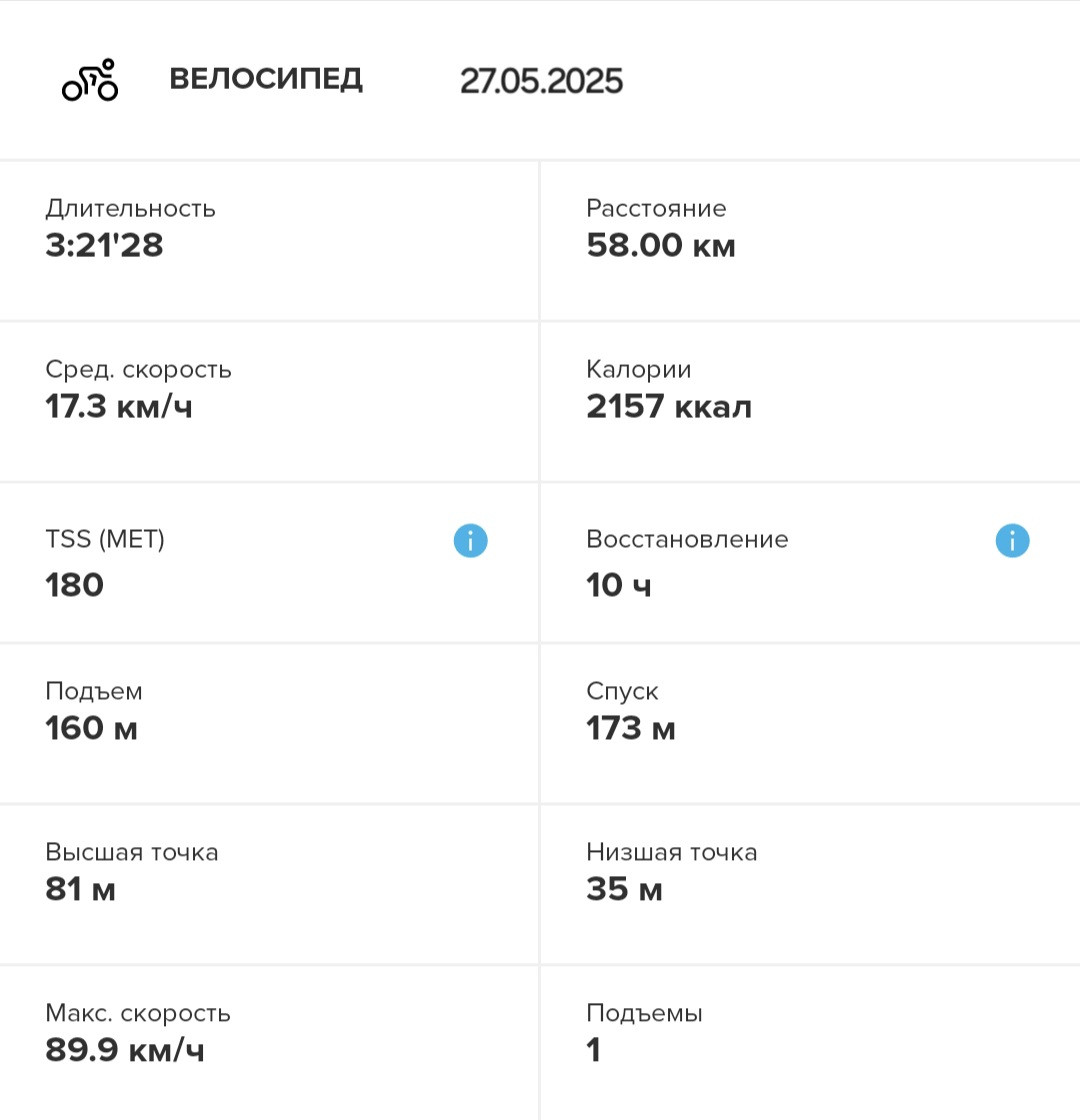Tap the Подъем 160 м cell
The width and height of the screenshot is (1080, 1120).
pyautogui.click(x=269, y=724)
